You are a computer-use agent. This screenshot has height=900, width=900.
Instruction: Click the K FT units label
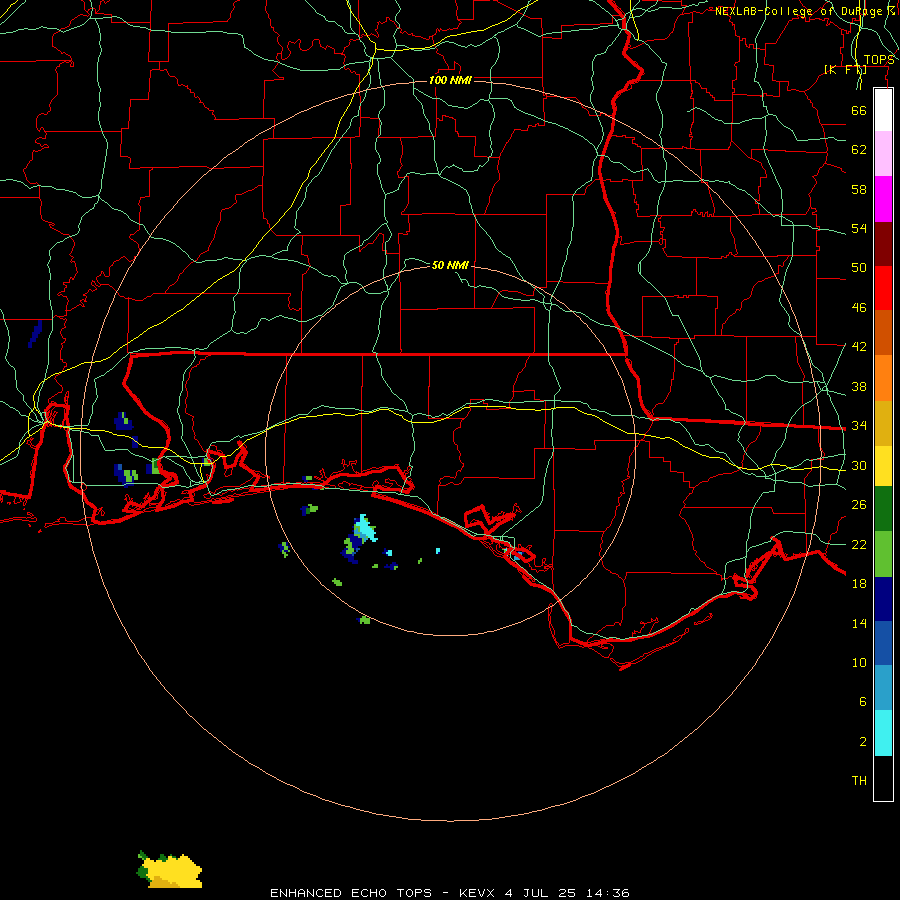(x=845, y=70)
